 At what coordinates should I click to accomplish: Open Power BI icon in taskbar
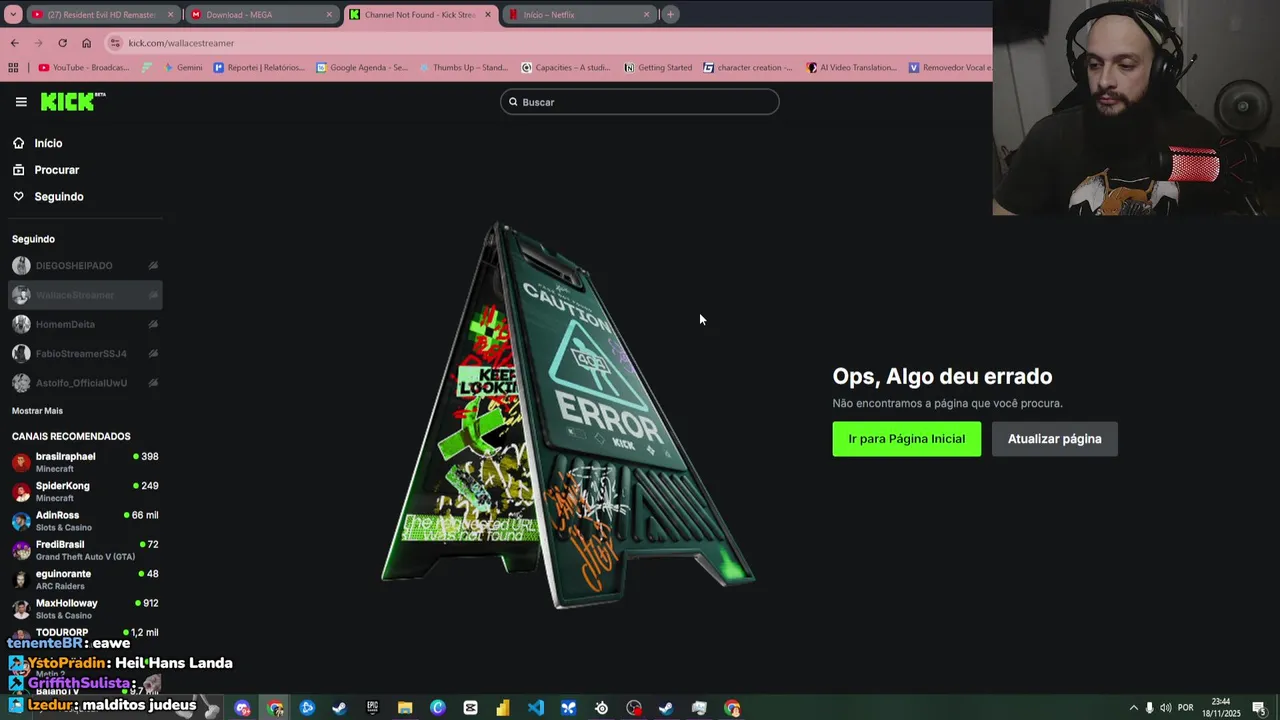503,708
